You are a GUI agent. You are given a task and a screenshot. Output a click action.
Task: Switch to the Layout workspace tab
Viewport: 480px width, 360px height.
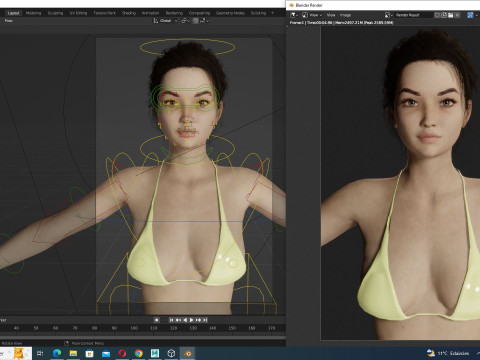click(14, 13)
